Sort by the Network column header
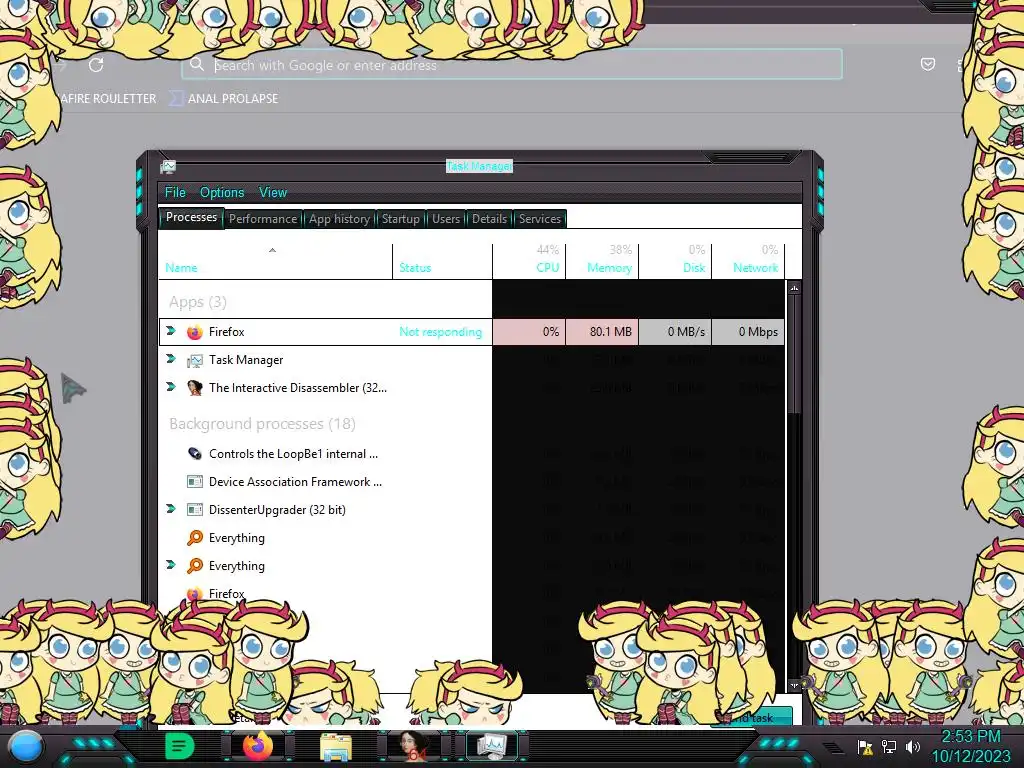The image size is (1024, 768). coord(748,262)
